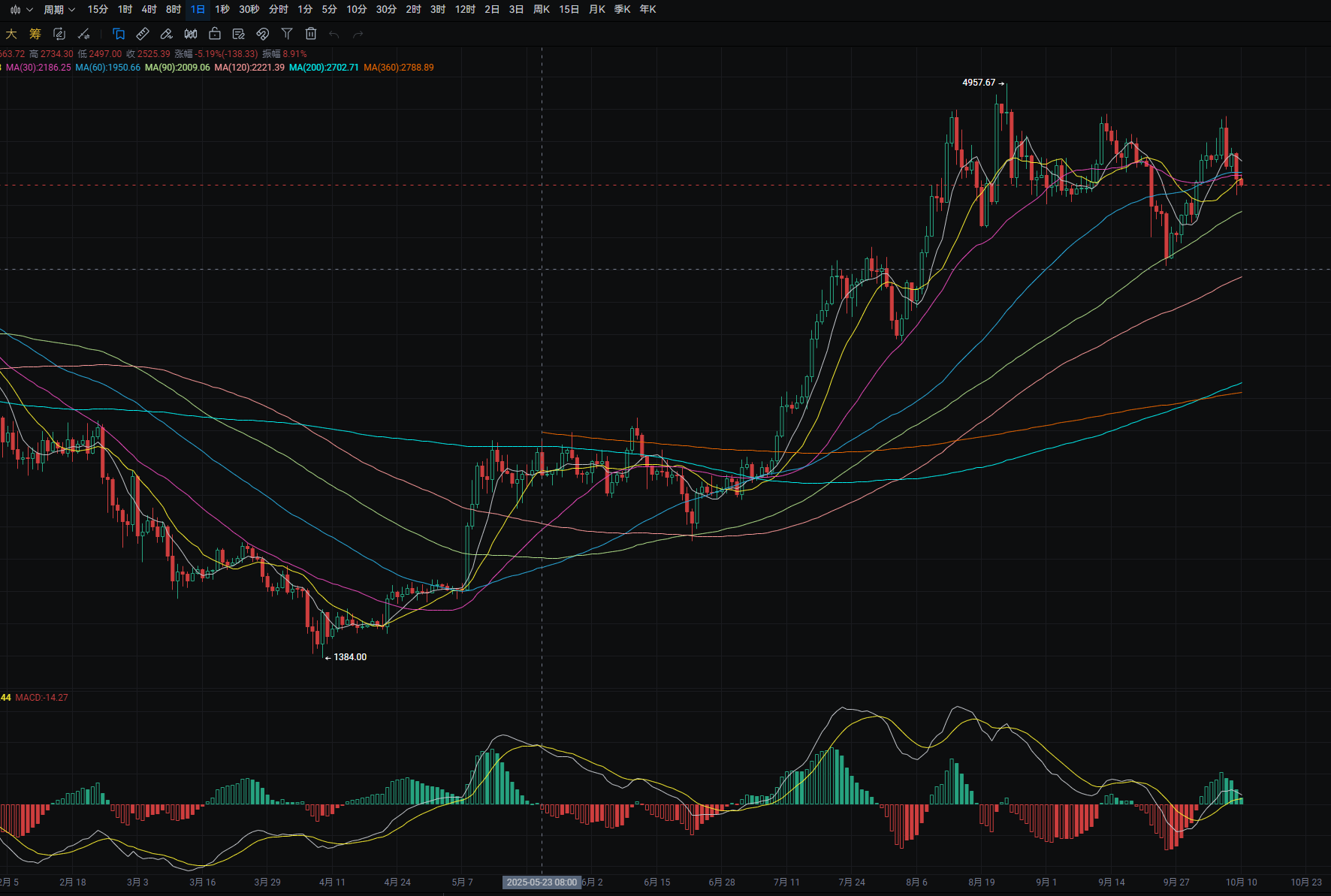1331x896 pixels.
Task: Switch to the 4时 timeframe
Action: click(x=149, y=10)
